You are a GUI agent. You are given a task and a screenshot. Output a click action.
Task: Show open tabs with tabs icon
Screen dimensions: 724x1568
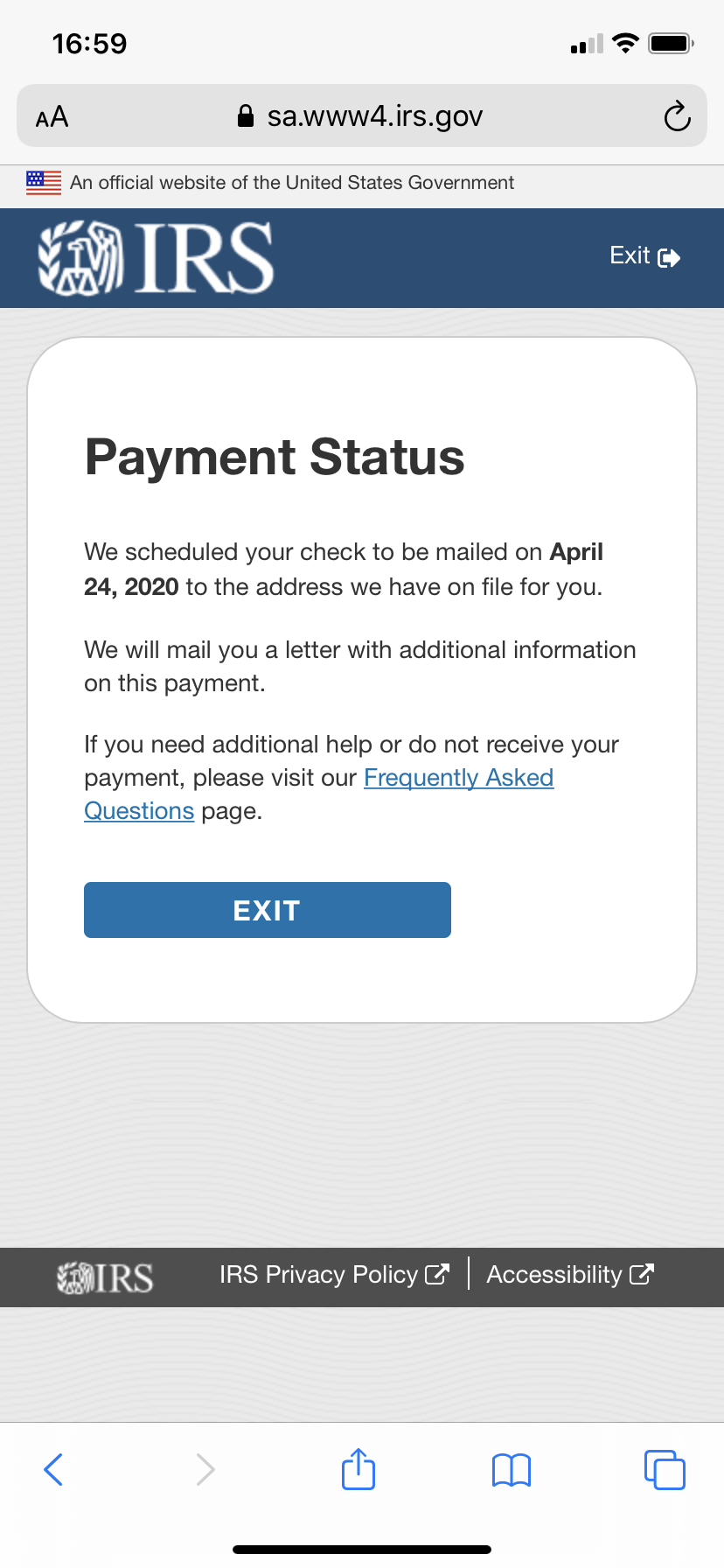click(665, 1470)
